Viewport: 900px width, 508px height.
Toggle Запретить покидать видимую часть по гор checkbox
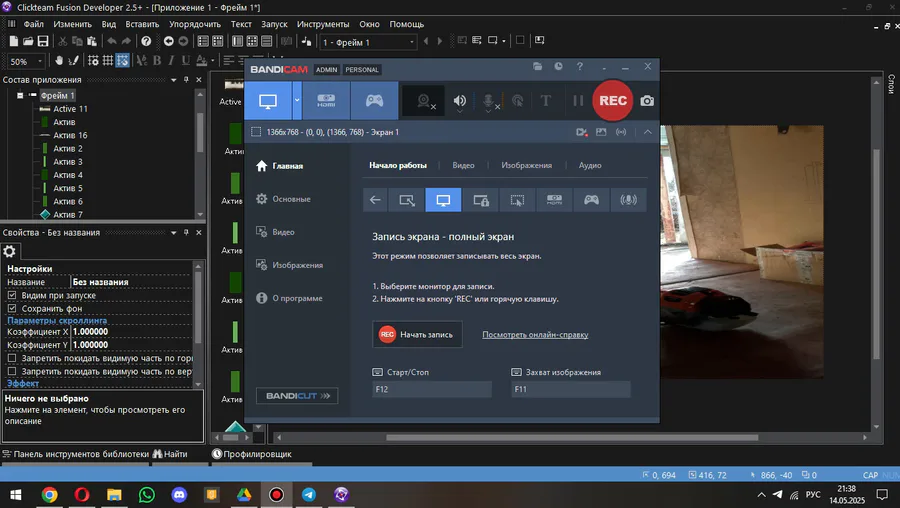point(12,358)
